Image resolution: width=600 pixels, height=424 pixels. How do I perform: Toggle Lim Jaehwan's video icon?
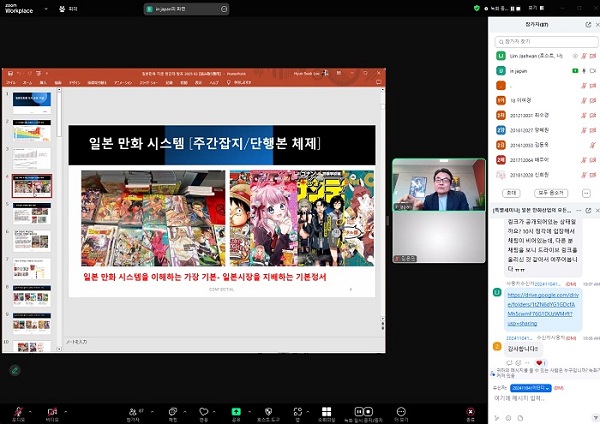pyautogui.click(x=593, y=56)
